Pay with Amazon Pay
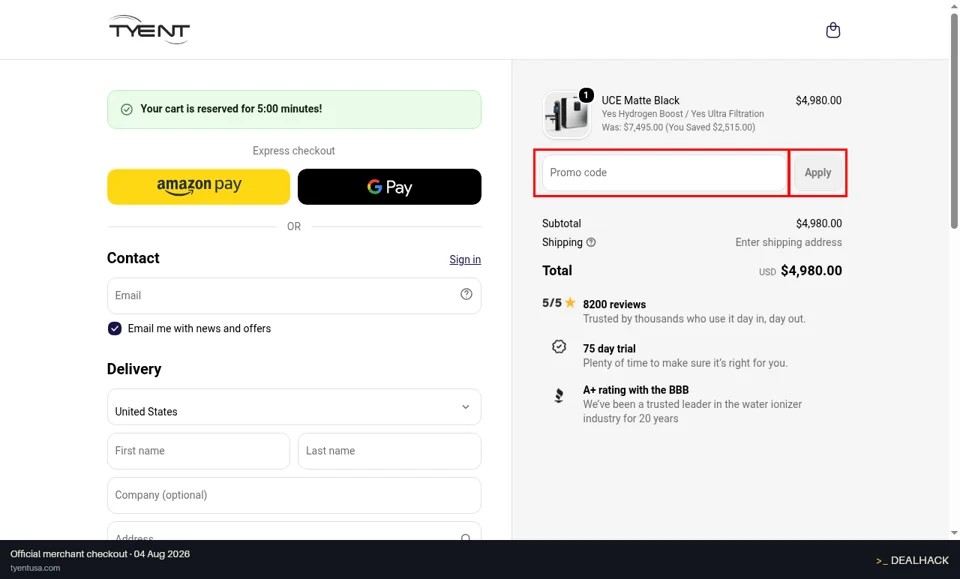This screenshot has width=960, height=579. (x=198, y=187)
